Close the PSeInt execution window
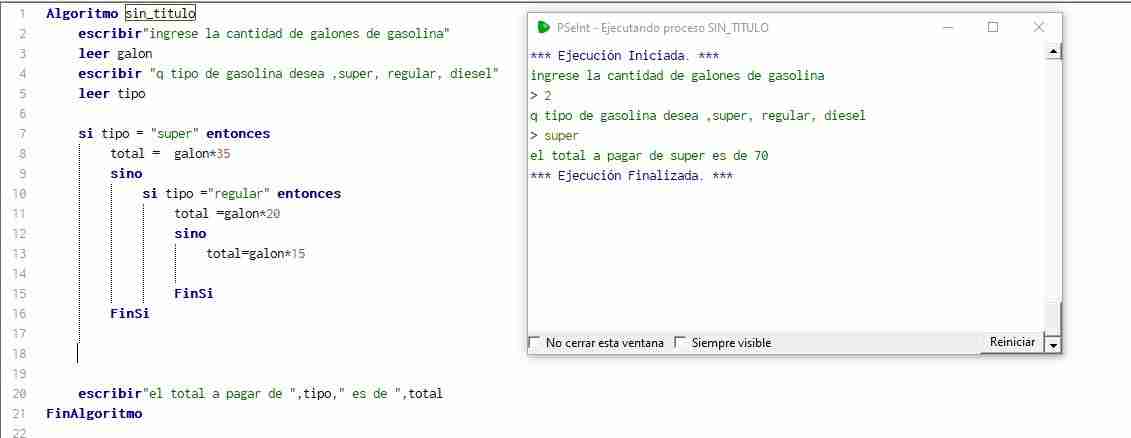This screenshot has height=438, width=1131. 1038,27
